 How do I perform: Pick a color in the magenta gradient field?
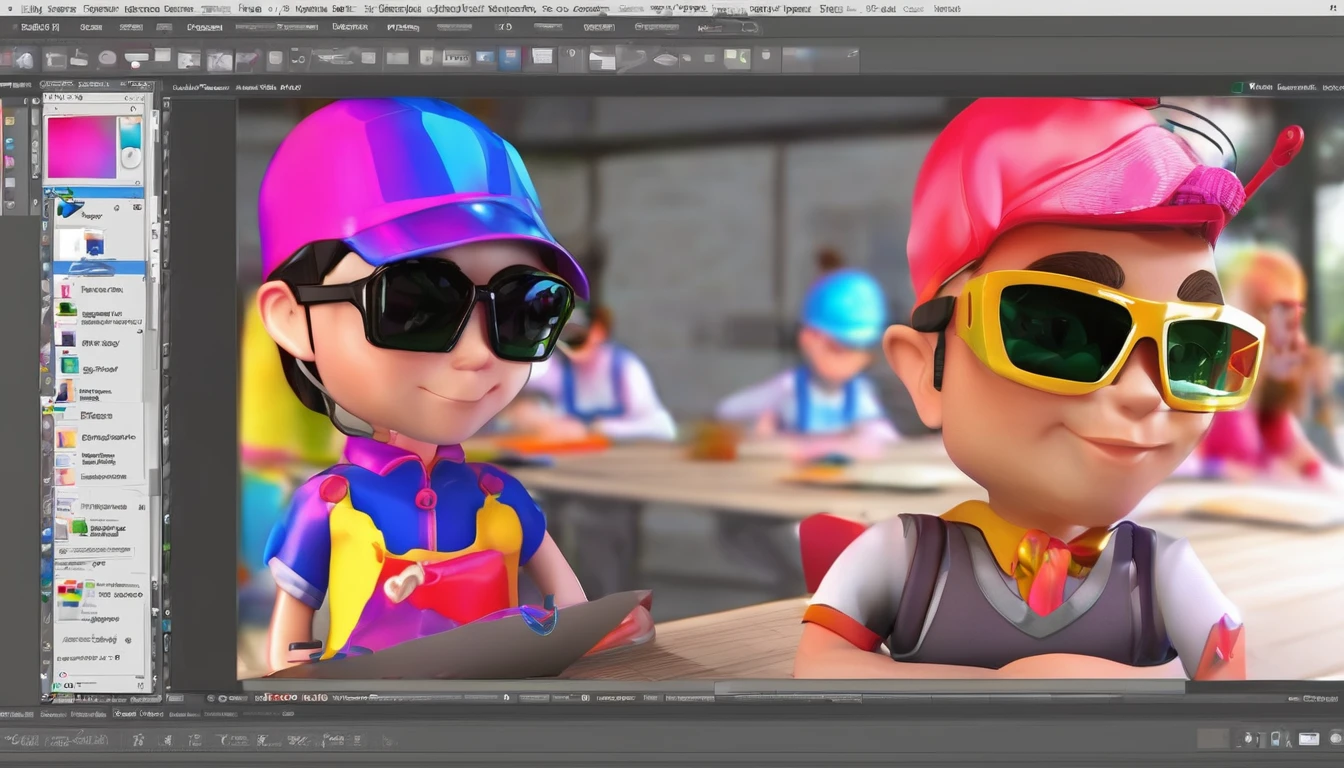(x=82, y=147)
